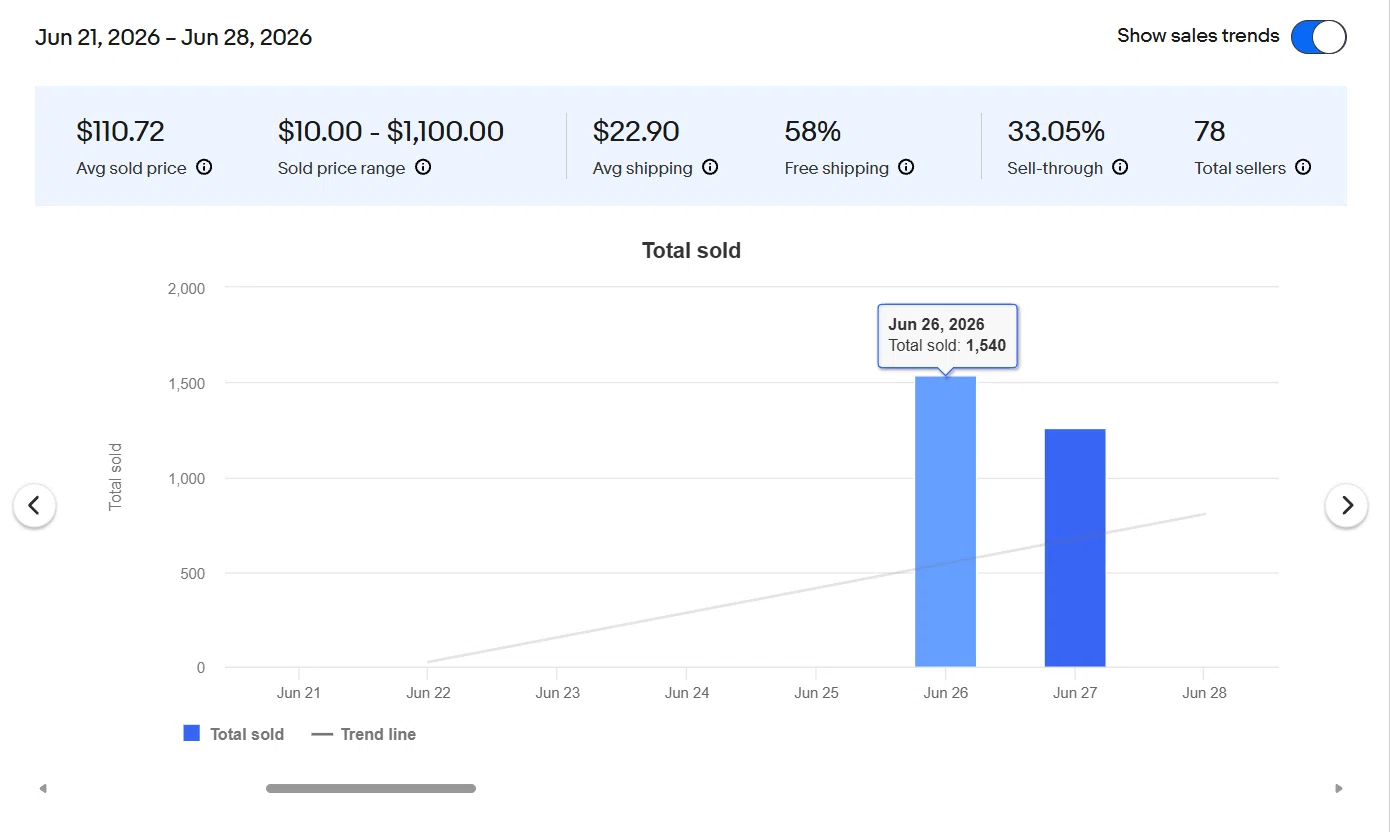The height and width of the screenshot is (832, 1390).
Task: Click the 58% free shipping value
Action: pos(813,131)
